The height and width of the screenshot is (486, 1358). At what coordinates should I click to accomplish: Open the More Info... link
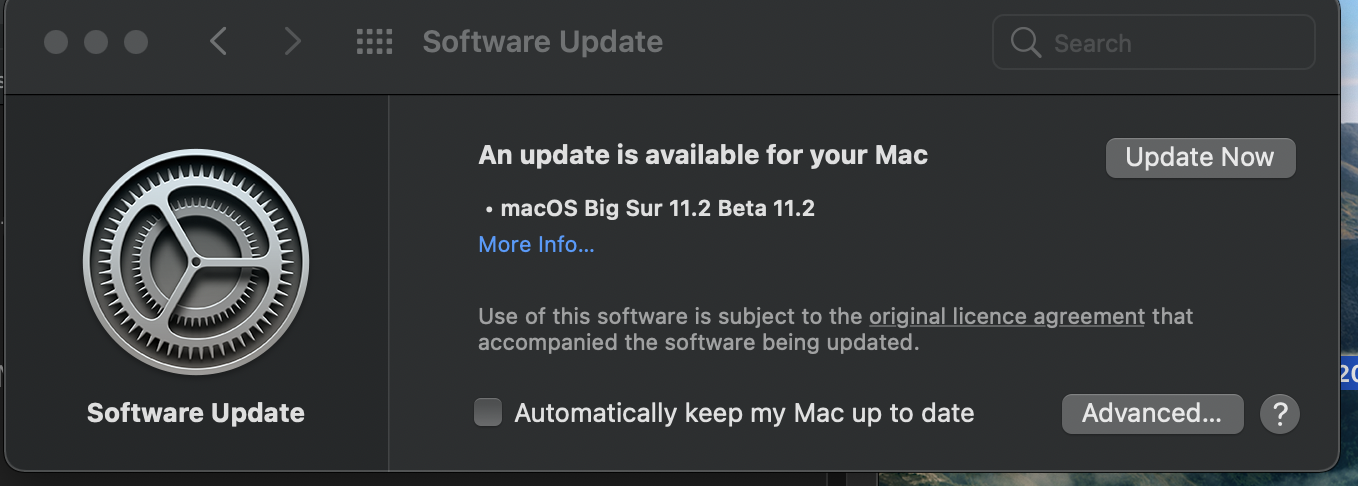(x=536, y=244)
